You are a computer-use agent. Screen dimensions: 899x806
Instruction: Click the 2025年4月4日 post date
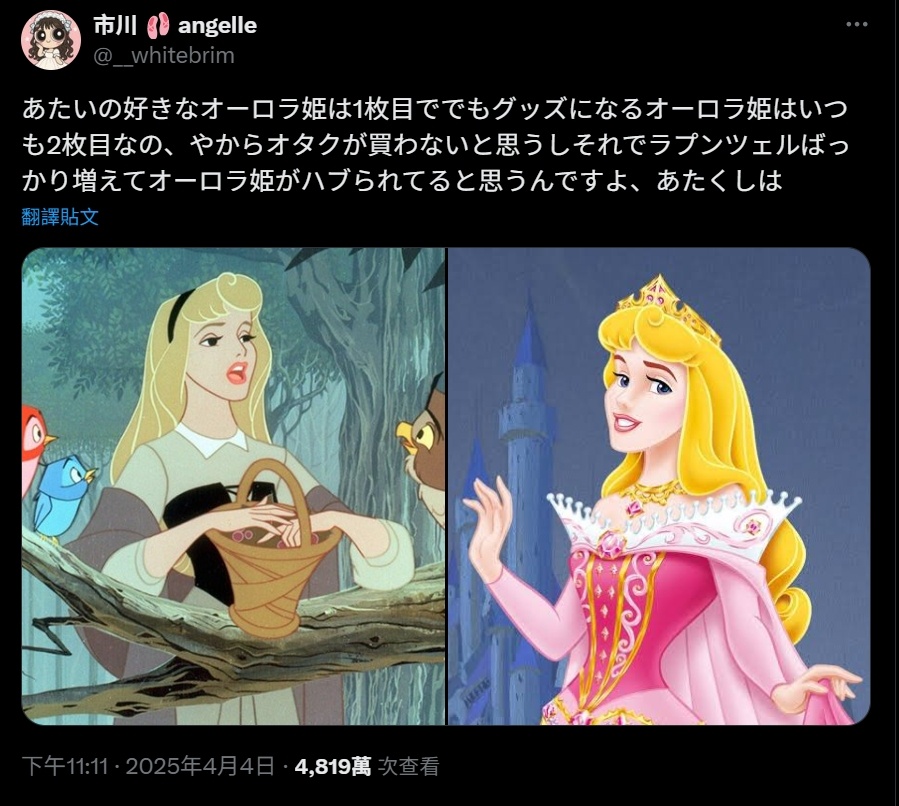coord(200,766)
